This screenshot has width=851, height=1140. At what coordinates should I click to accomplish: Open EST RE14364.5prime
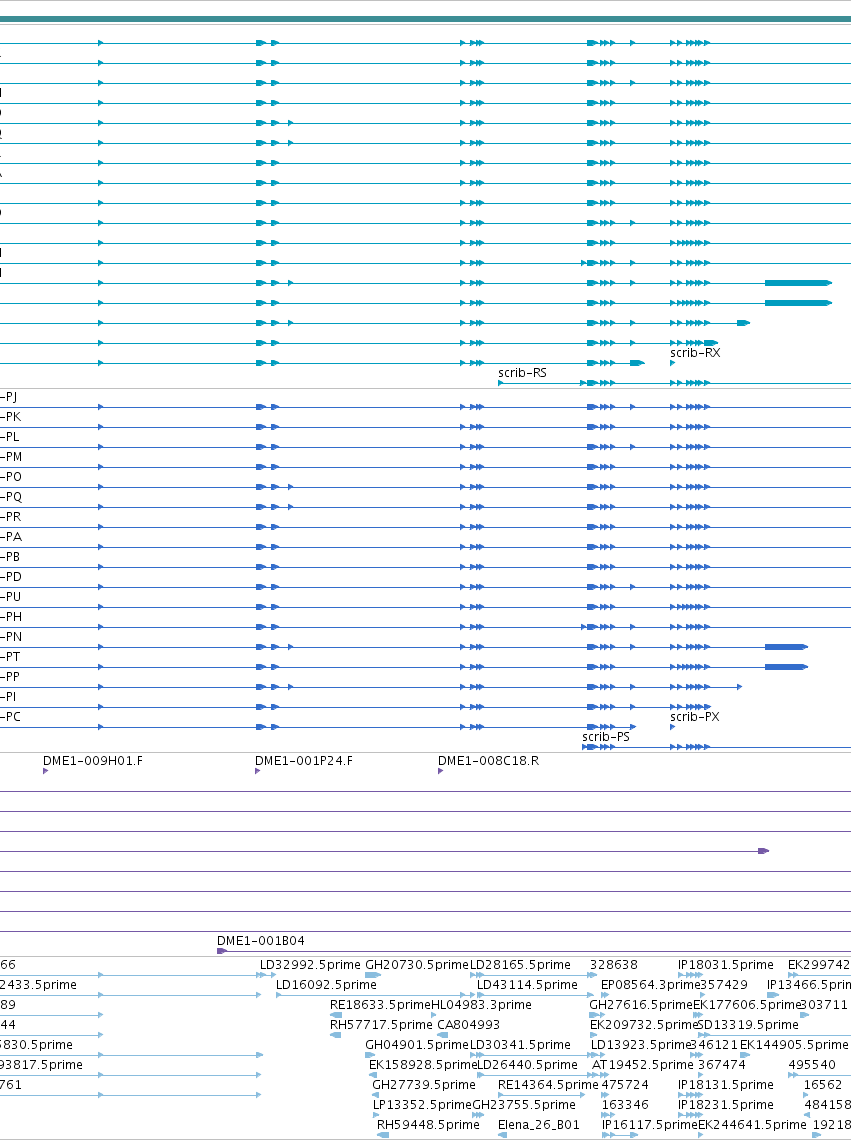point(548,1085)
